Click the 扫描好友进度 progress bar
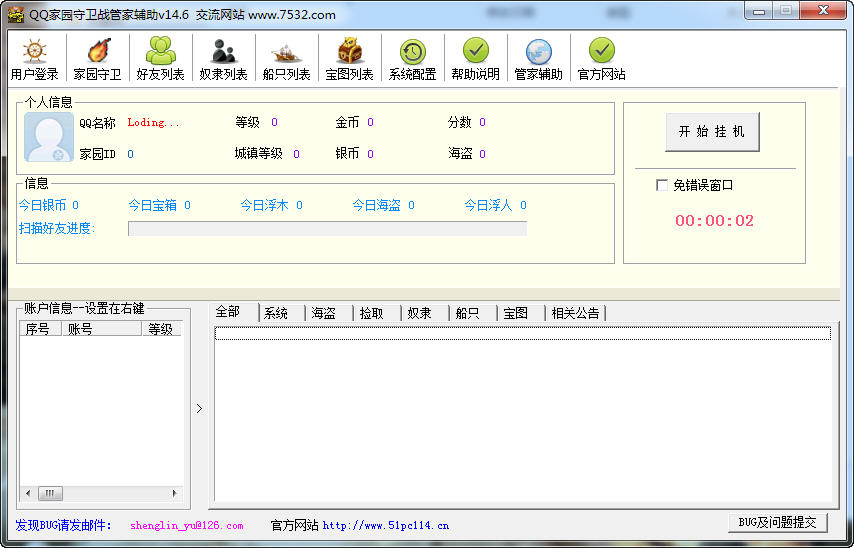 (327, 228)
